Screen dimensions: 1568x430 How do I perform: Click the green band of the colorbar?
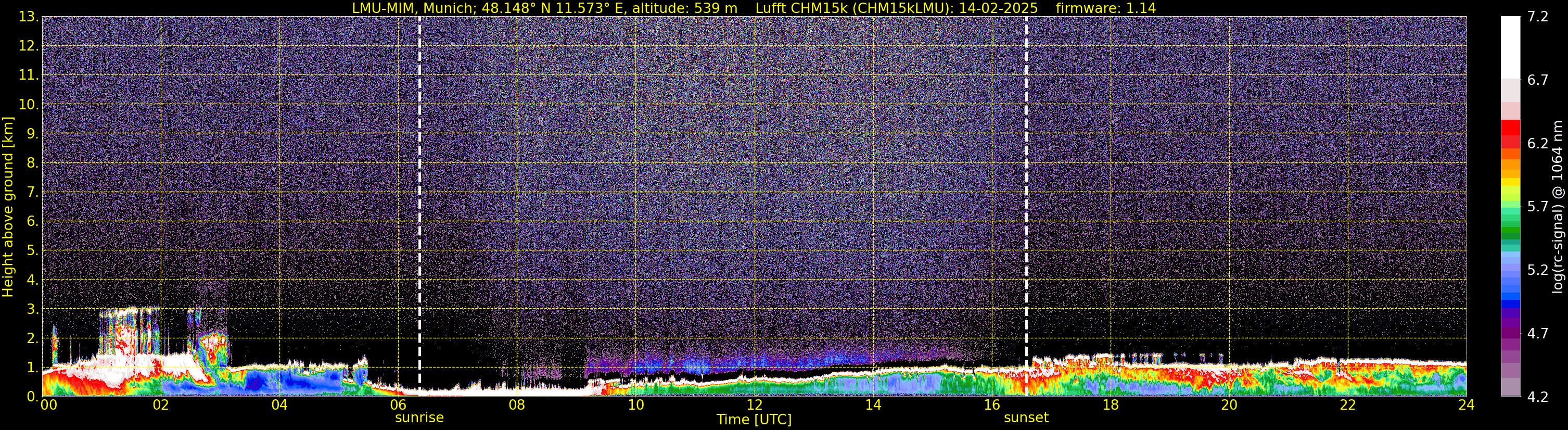(x=1510, y=232)
